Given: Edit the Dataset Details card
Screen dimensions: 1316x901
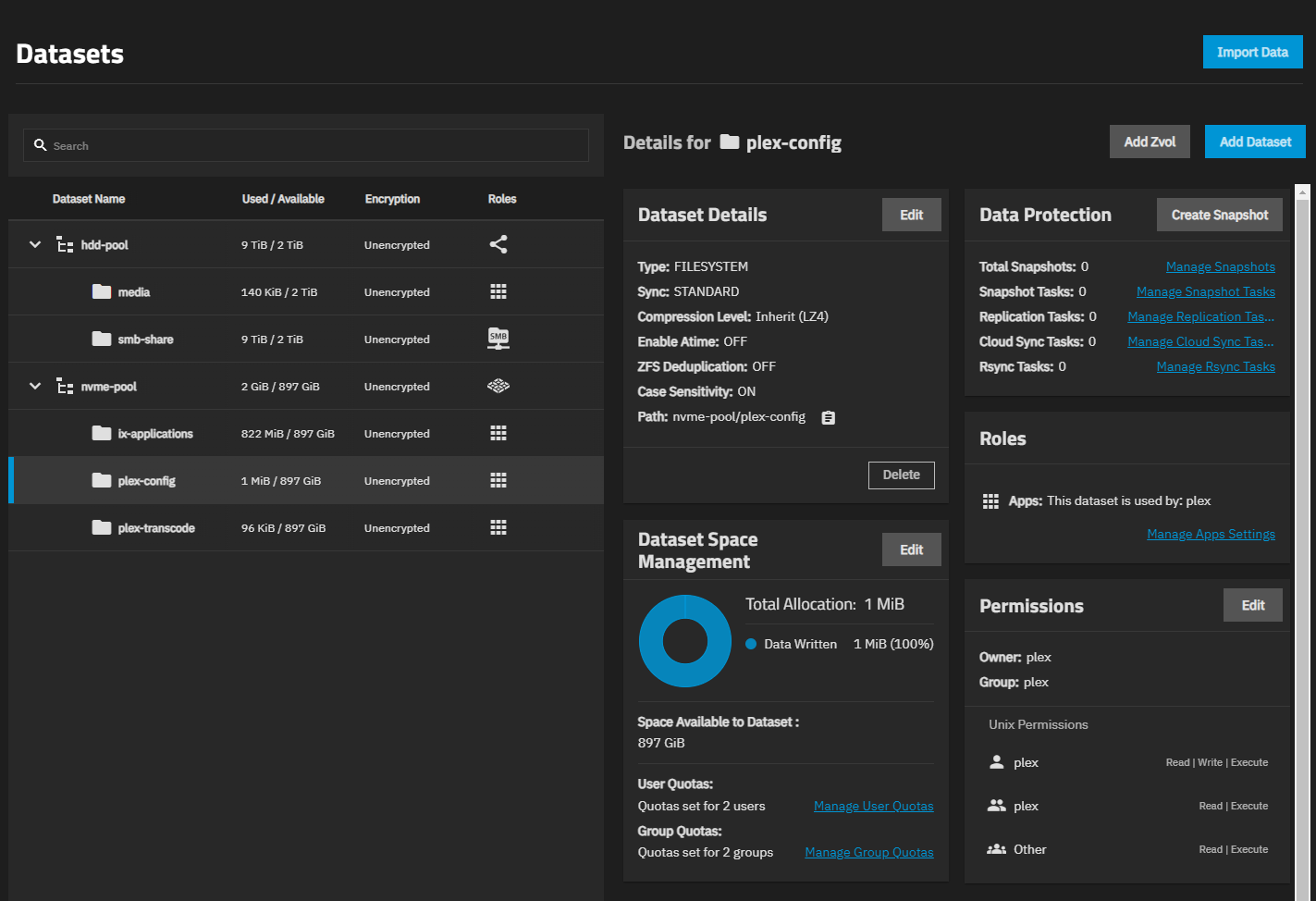Looking at the screenshot, I should (x=911, y=215).
